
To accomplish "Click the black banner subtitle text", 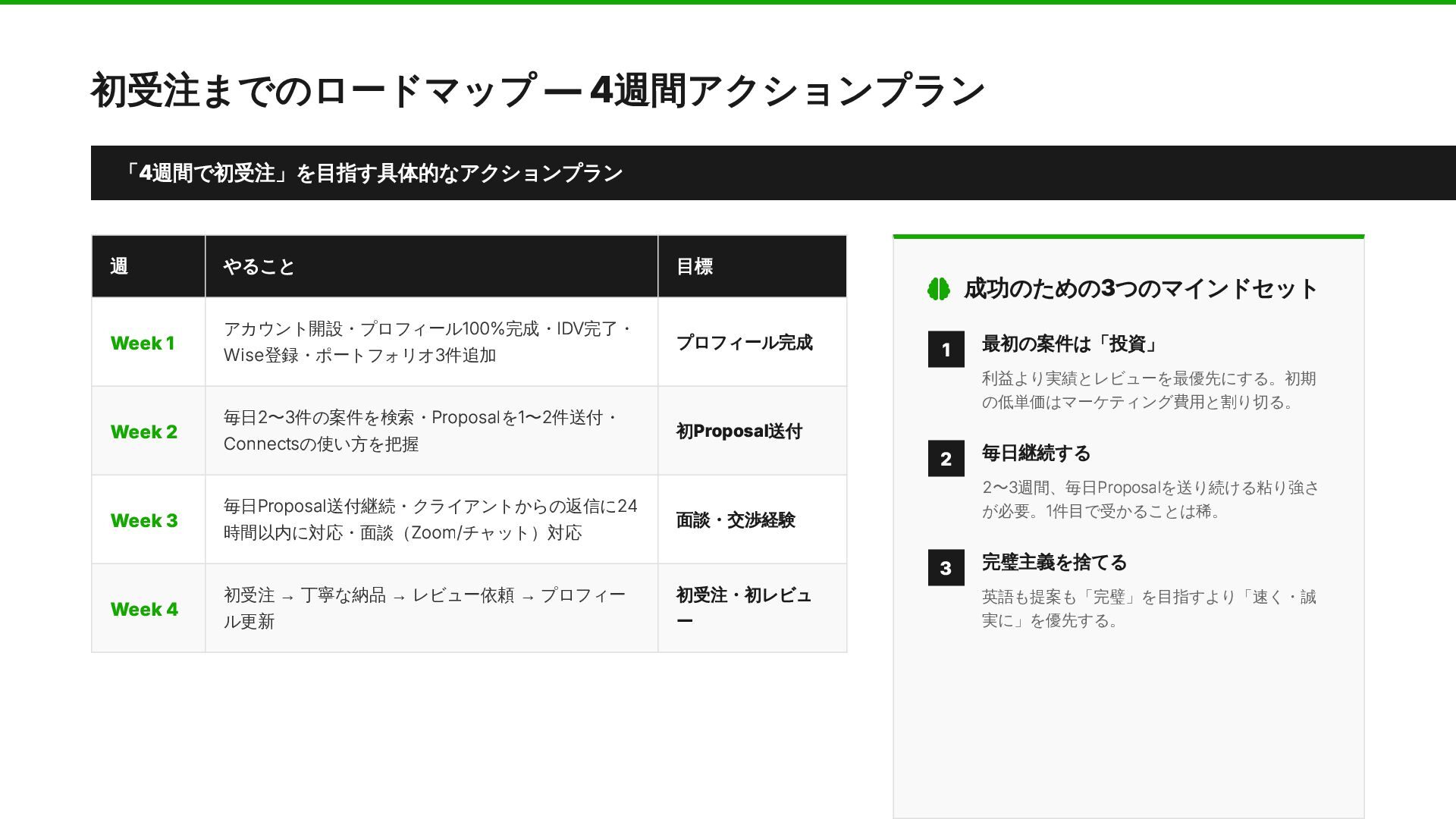I will coord(372,173).
